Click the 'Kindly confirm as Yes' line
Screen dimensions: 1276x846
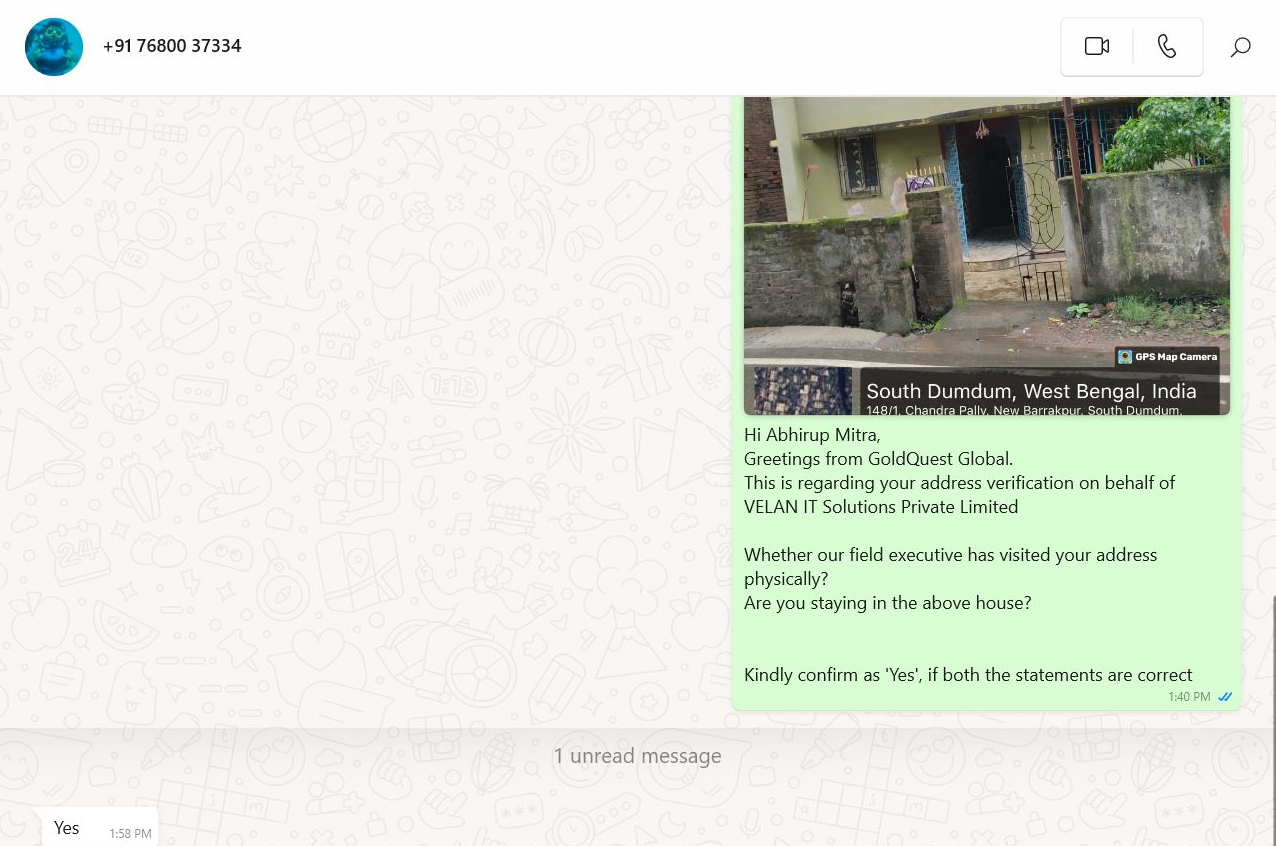pyautogui.click(x=968, y=675)
